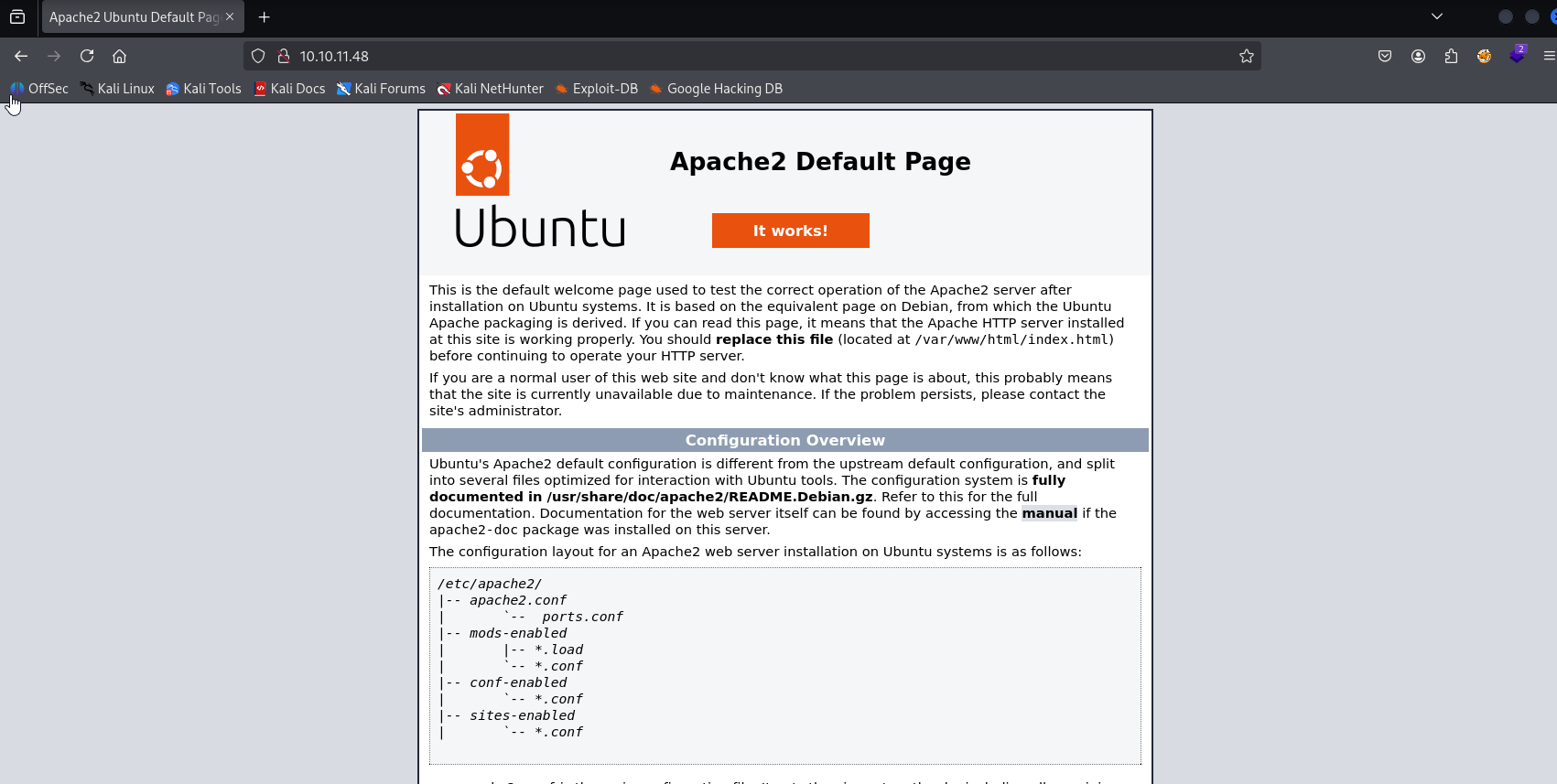The height and width of the screenshot is (784, 1557).
Task: Click the Apache2 Default Page heading
Action: (x=820, y=161)
